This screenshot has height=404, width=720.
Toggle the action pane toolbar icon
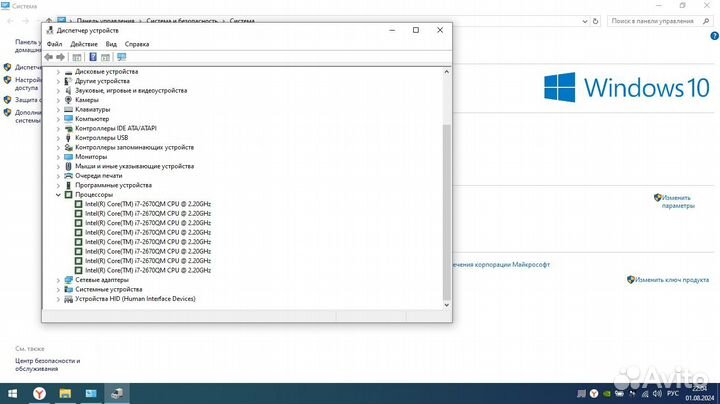pyautogui.click(x=106, y=57)
